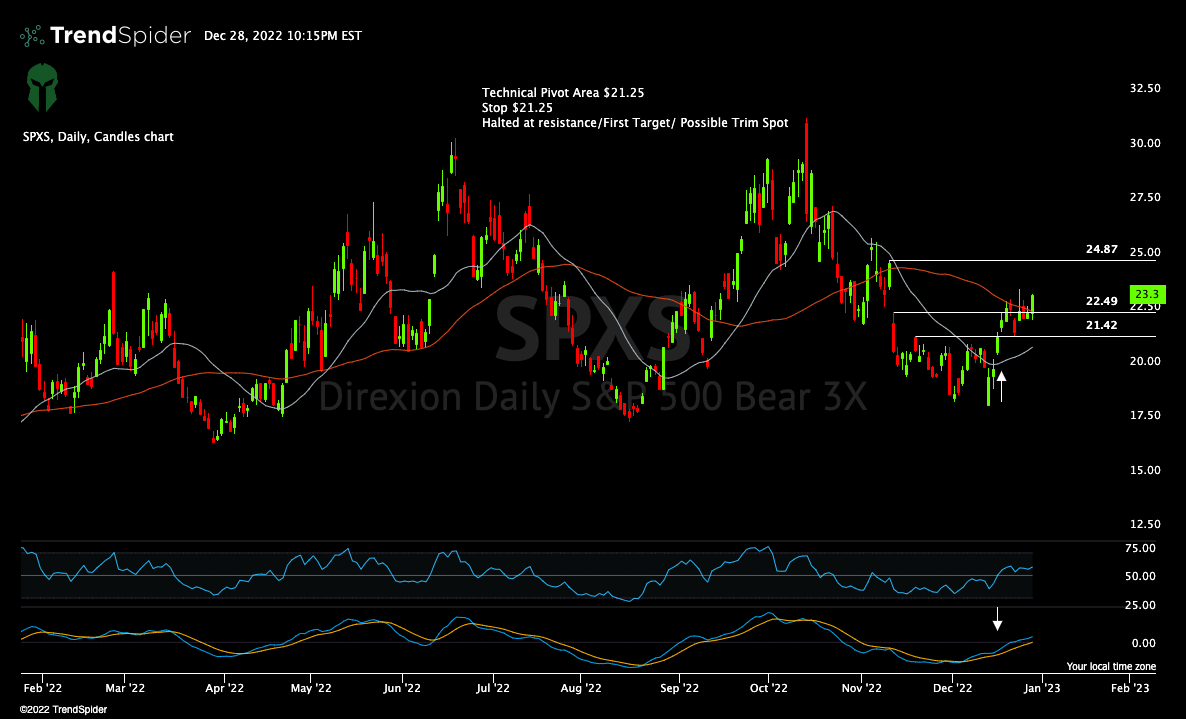Viewport: 1186px width, 719px height.
Task: Click the 50.00 RSI axis label
Action: pos(1141,576)
